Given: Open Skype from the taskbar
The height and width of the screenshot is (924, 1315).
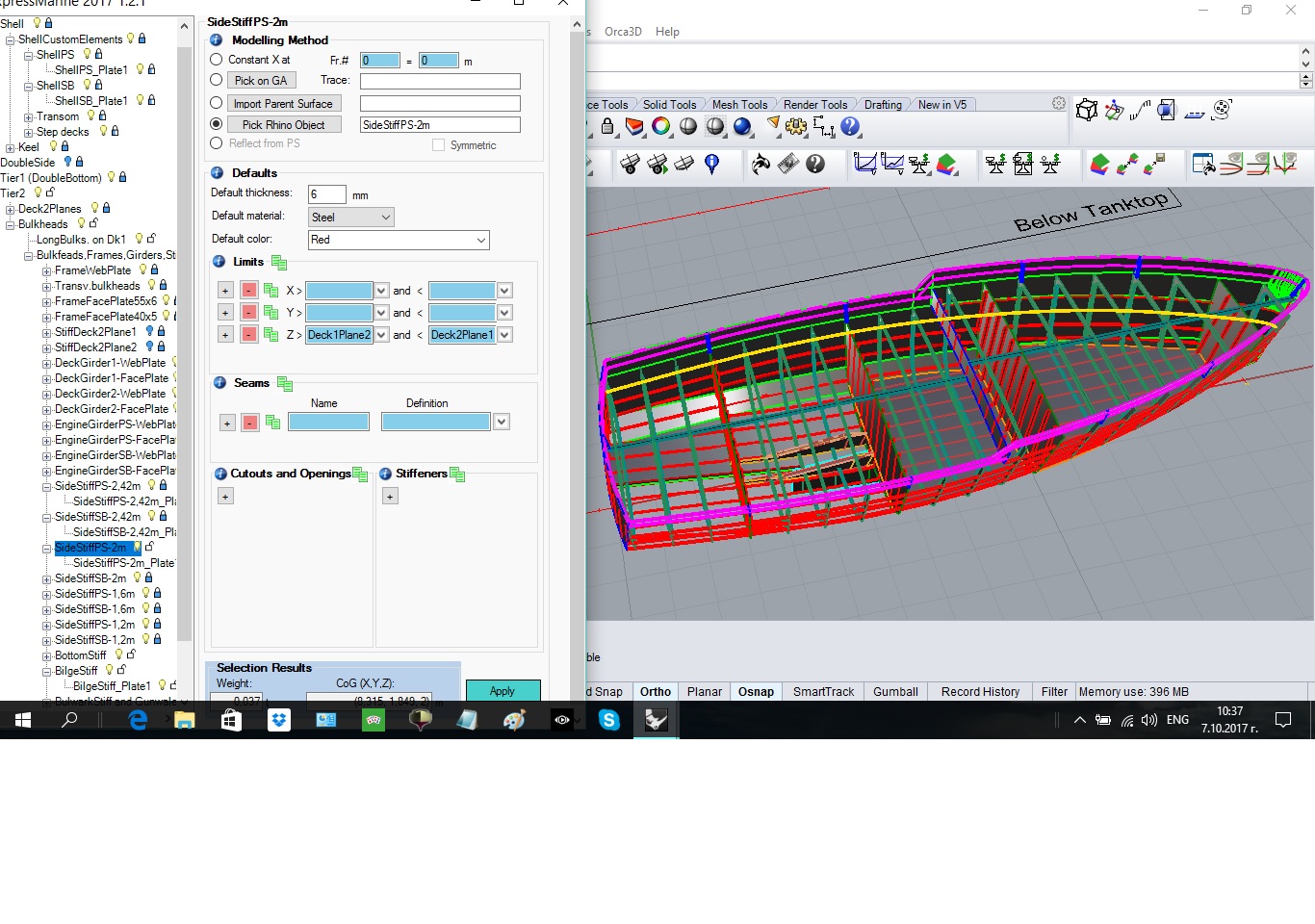Looking at the screenshot, I should pyautogui.click(x=608, y=720).
